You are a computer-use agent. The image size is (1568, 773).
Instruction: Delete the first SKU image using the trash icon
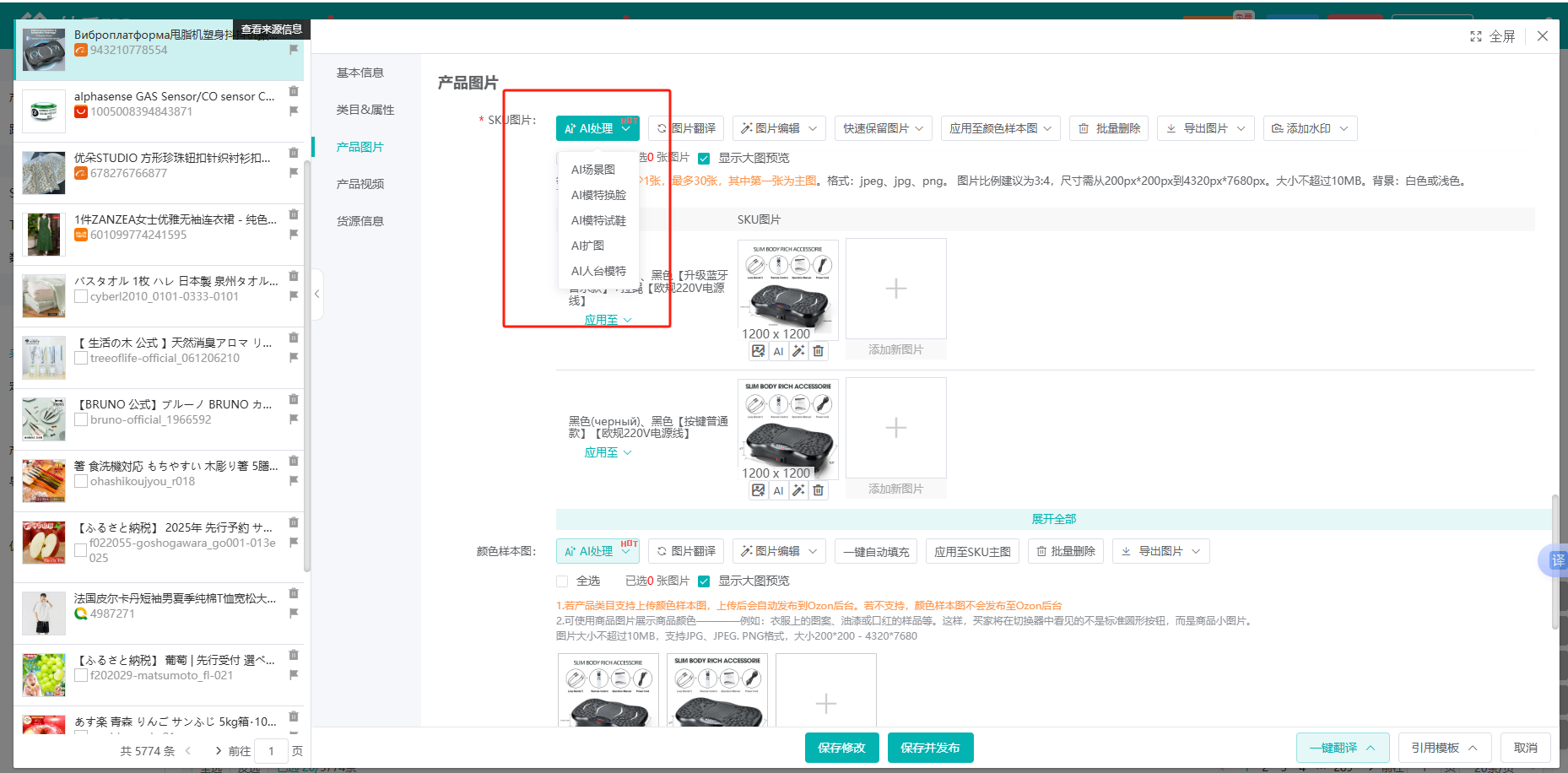[x=818, y=350]
